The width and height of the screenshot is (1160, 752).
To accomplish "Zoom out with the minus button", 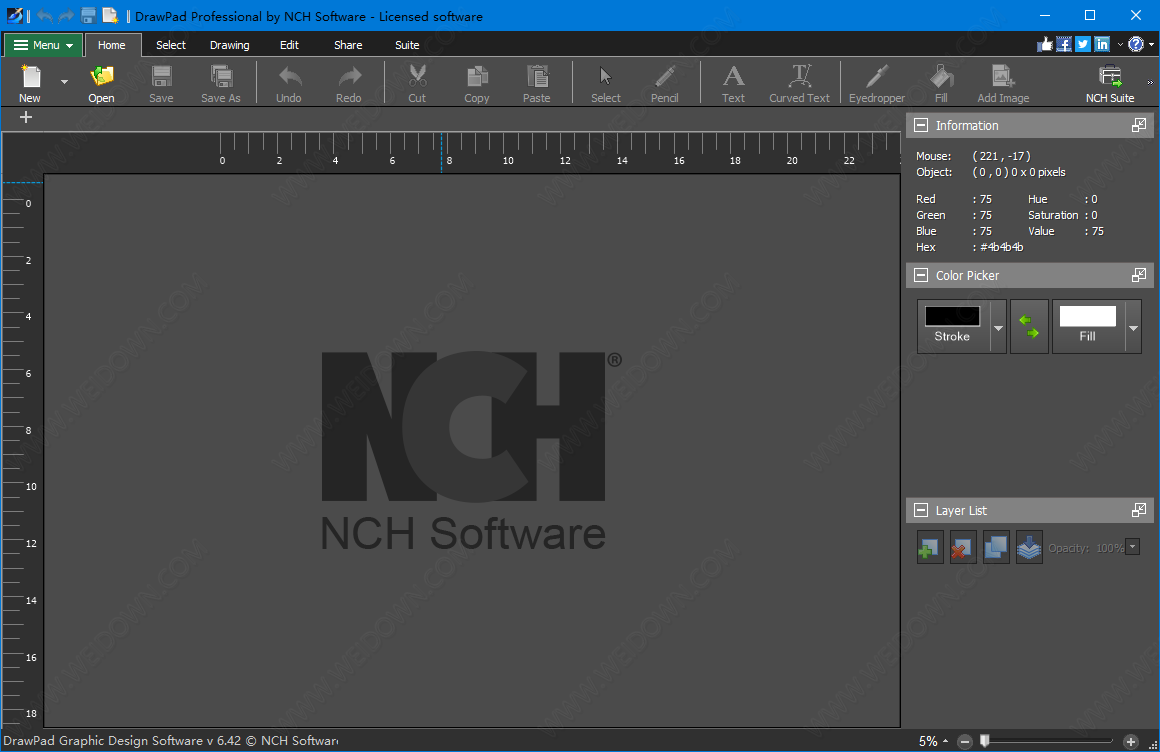I will coord(965,741).
